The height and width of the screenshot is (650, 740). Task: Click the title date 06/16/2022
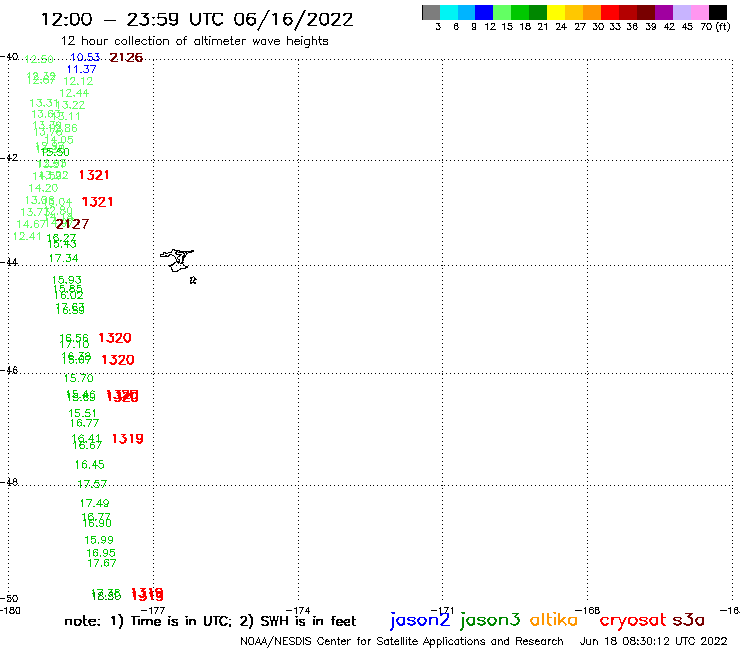click(293, 20)
